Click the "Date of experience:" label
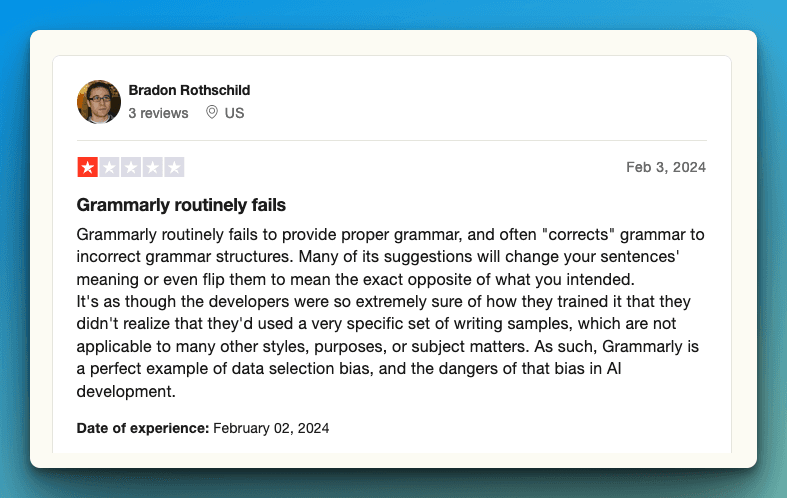 [x=143, y=428]
